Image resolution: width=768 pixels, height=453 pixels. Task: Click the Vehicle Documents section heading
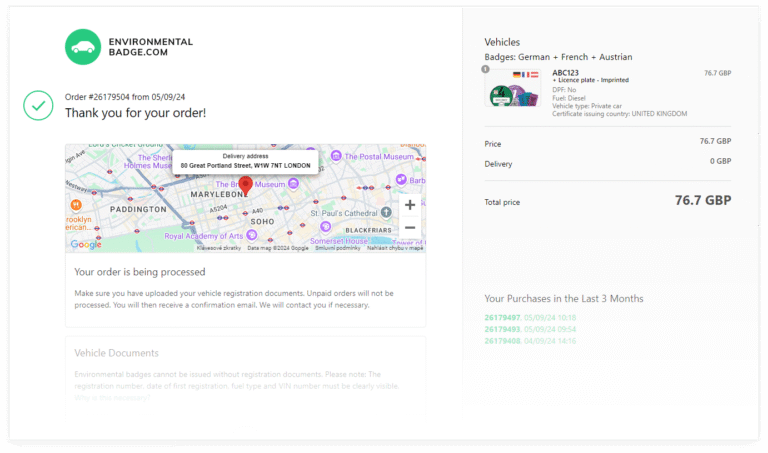117,353
